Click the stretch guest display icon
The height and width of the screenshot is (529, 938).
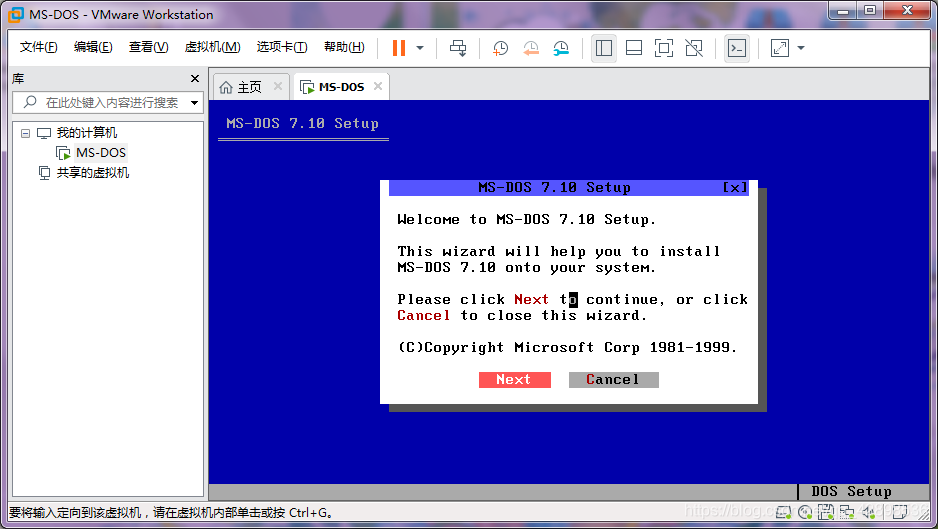click(779, 48)
